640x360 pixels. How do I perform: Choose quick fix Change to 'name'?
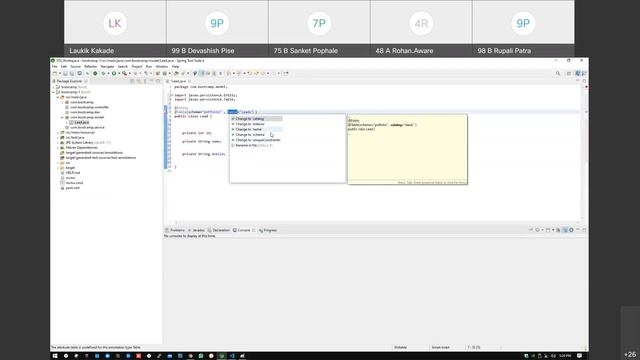[x=256, y=129]
